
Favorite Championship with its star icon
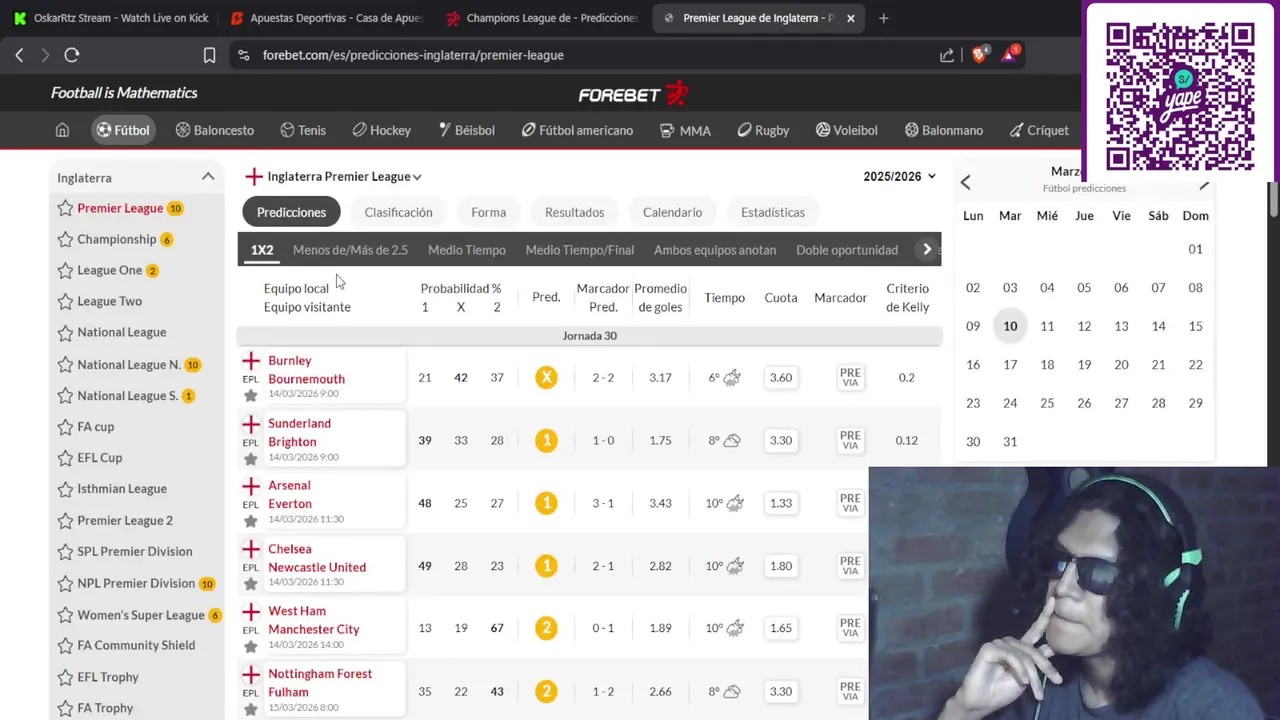[x=65, y=239]
